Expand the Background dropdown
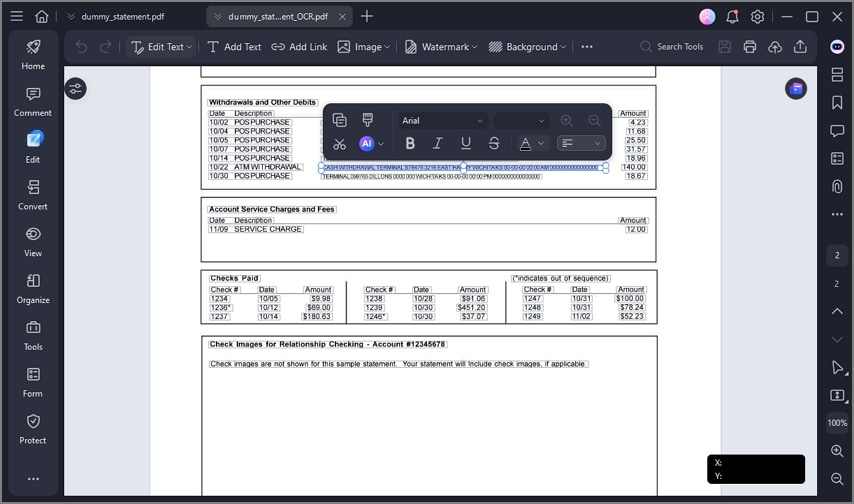 coord(563,47)
